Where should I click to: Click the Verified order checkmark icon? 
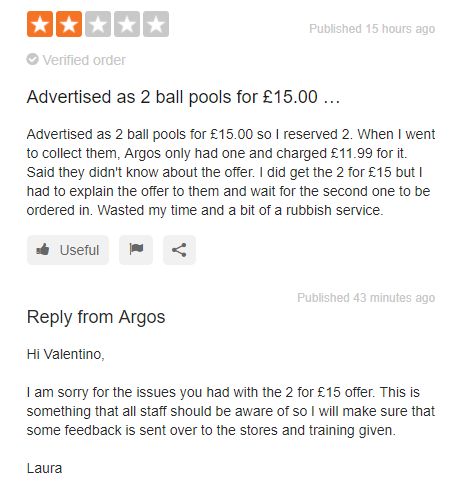32,59
